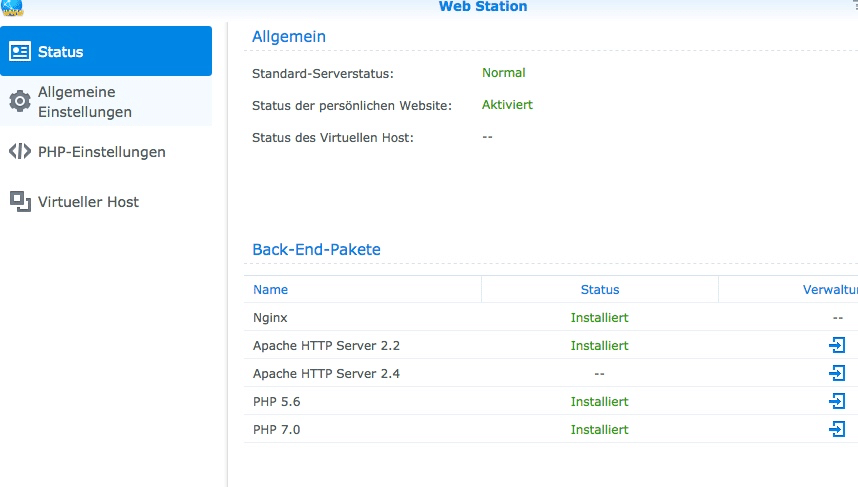Viewport: 858px width, 487px height.
Task: Select the PHP 7.0 package name
Action: tap(276, 430)
